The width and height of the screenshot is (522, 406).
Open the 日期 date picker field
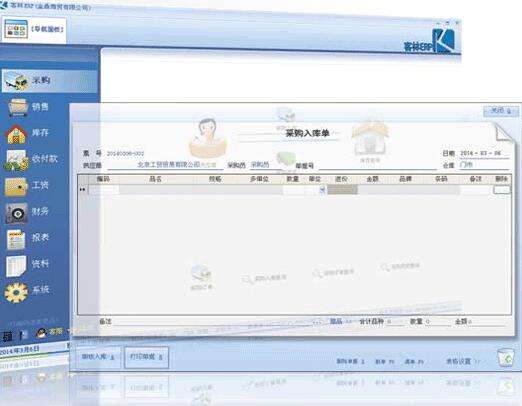tap(484, 153)
